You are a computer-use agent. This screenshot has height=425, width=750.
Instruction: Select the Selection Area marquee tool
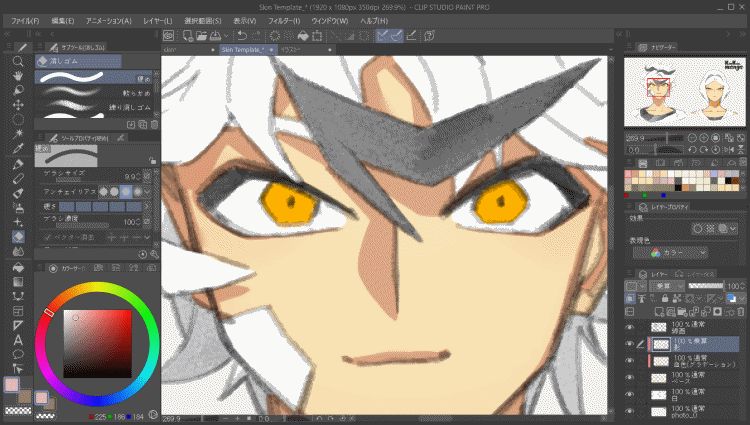coord(18,120)
